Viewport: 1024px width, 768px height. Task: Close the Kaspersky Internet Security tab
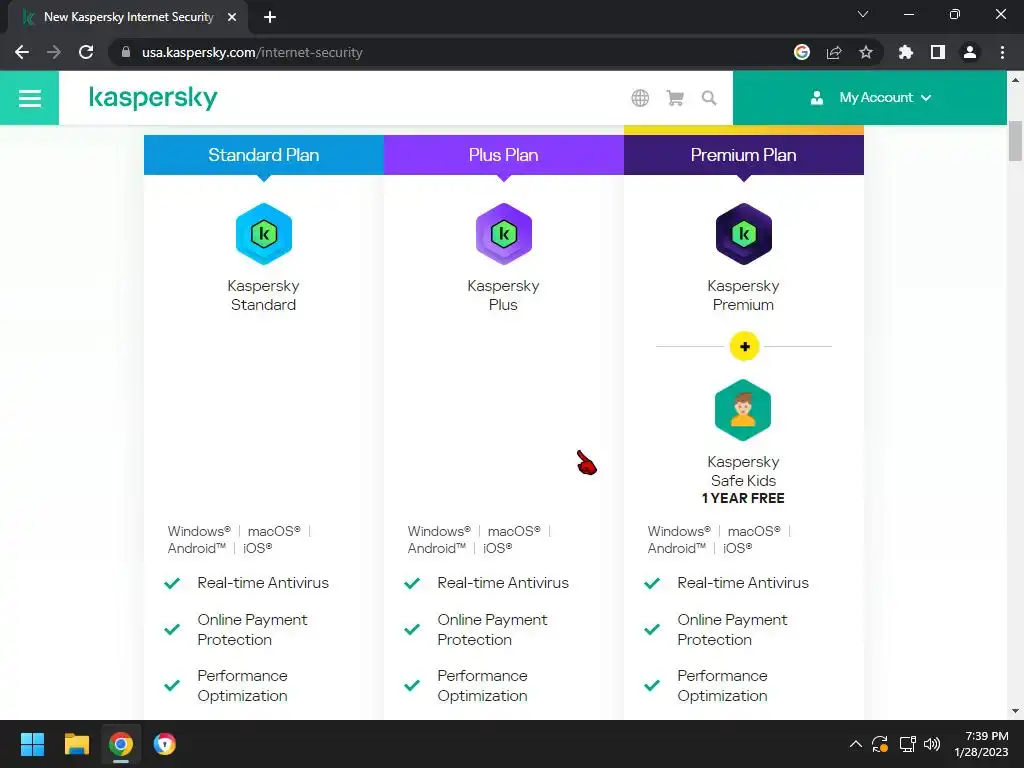pyautogui.click(x=232, y=17)
